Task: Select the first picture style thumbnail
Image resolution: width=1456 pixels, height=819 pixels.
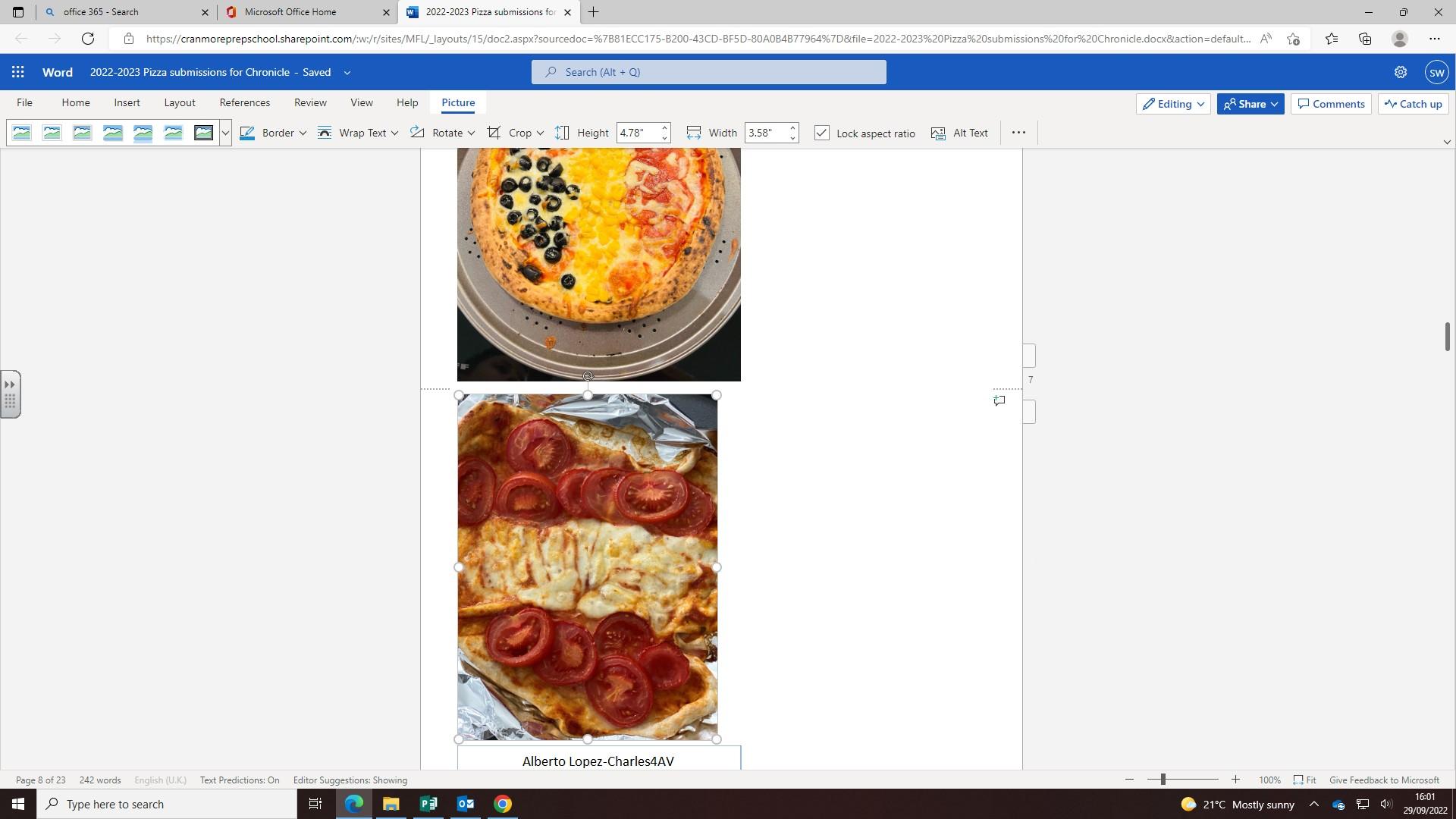Action: 22,133
